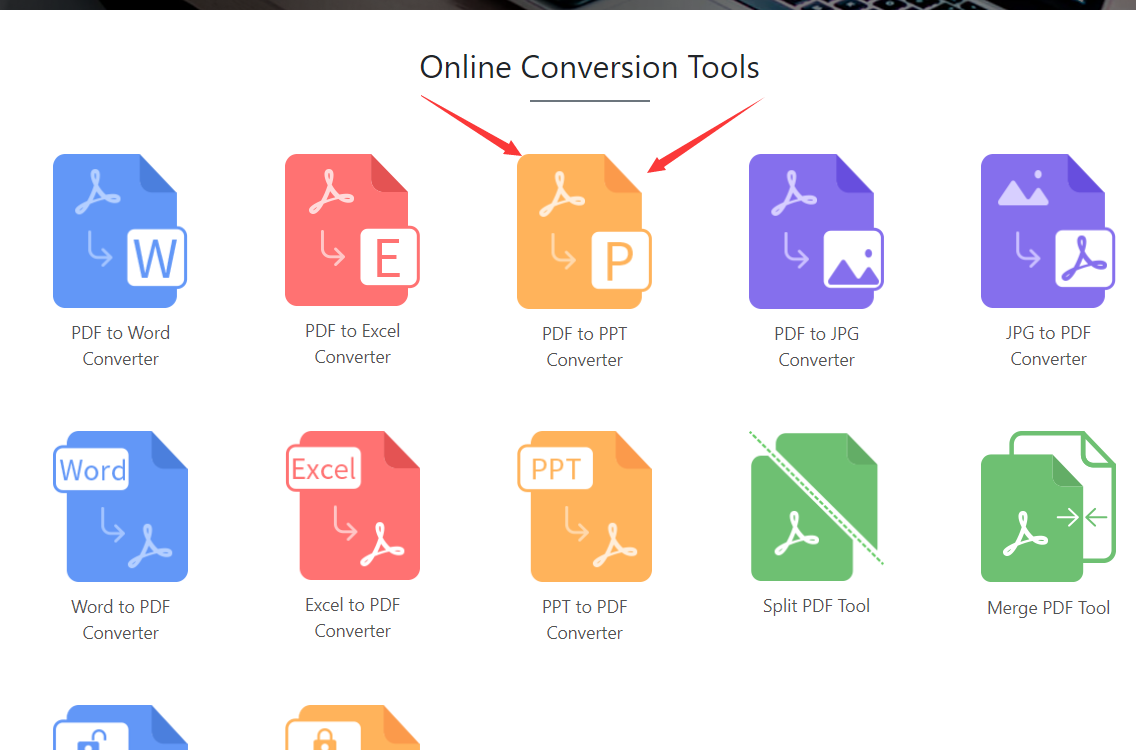
Task: Open the orange PDF to PPT icon
Action: click(x=583, y=232)
